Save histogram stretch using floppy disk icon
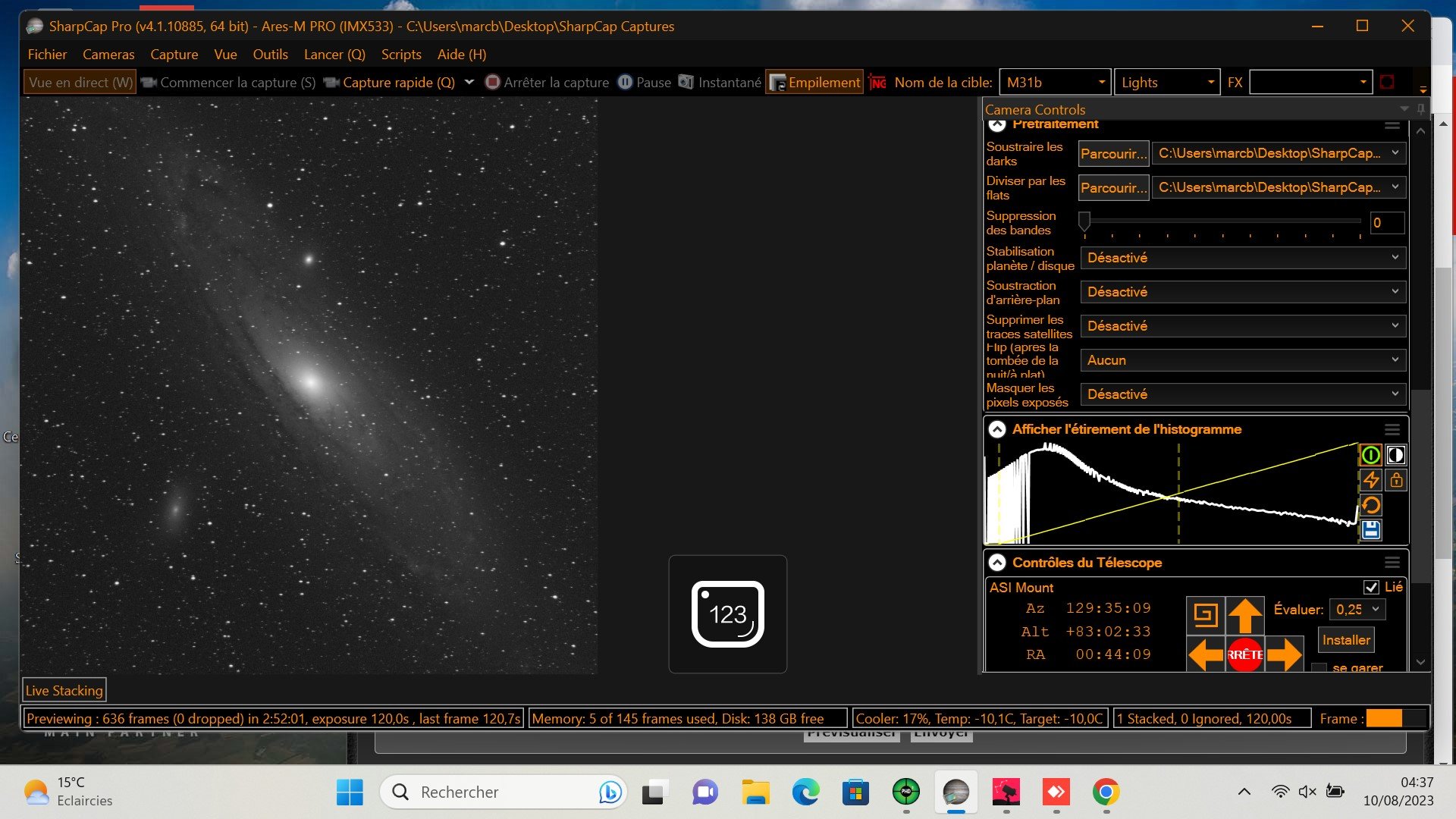The image size is (1456, 819). coord(1371,530)
